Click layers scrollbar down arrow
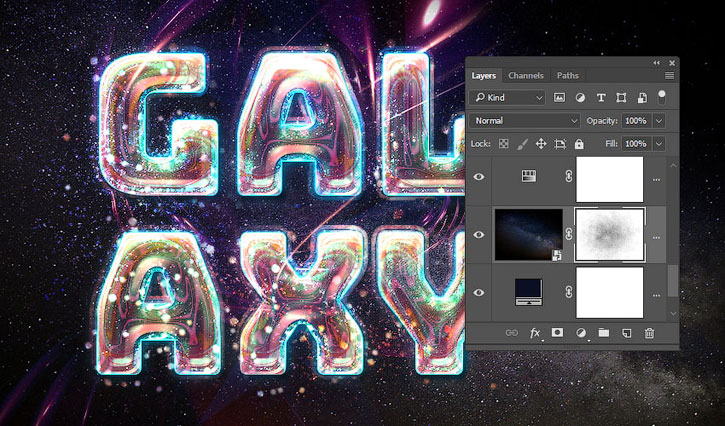Viewport: 725px width, 426px height. [673, 314]
